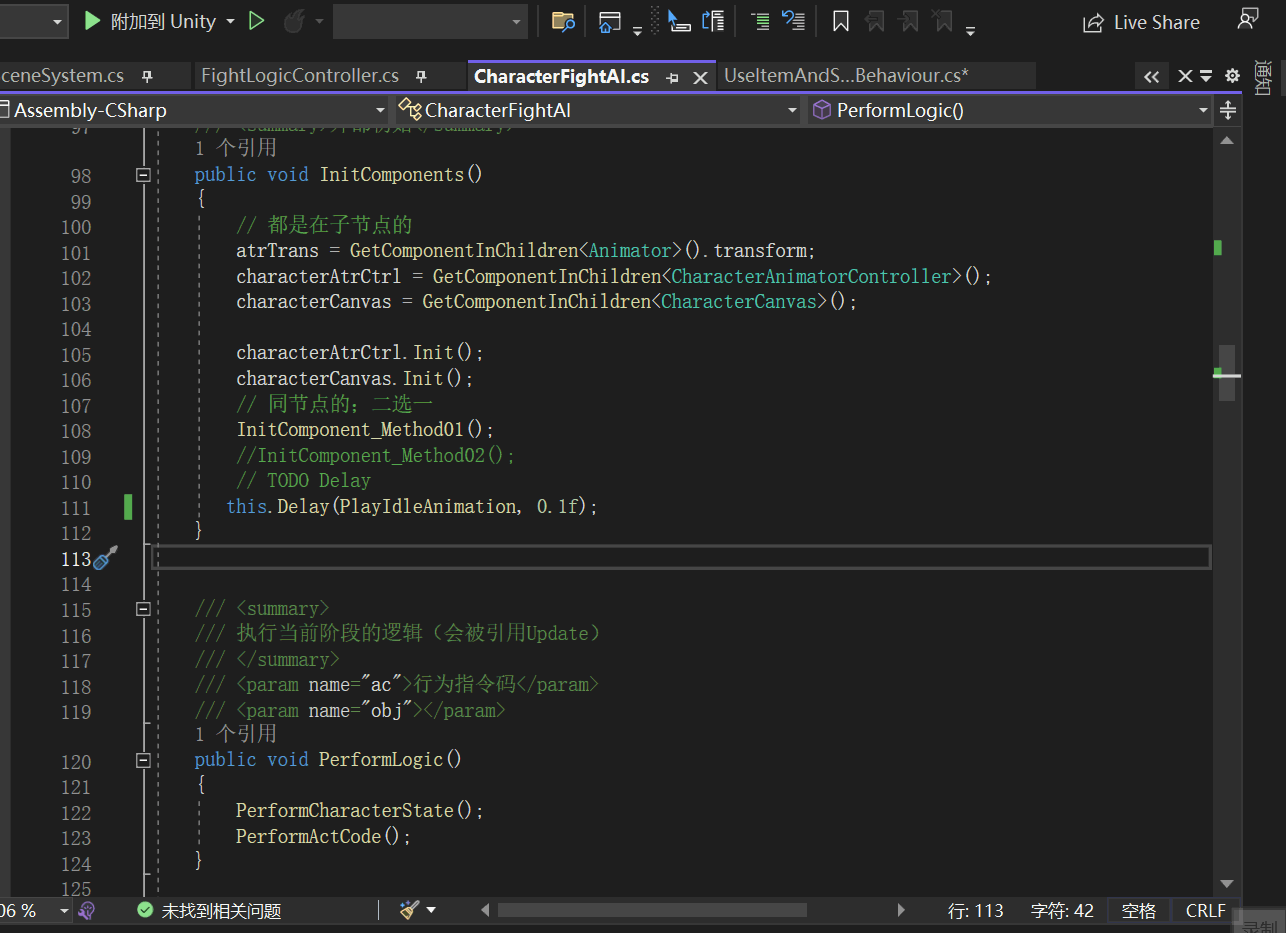Collapse the InitComponents method region
The width and height of the screenshot is (1286, 933).
[x=143, y=174]
